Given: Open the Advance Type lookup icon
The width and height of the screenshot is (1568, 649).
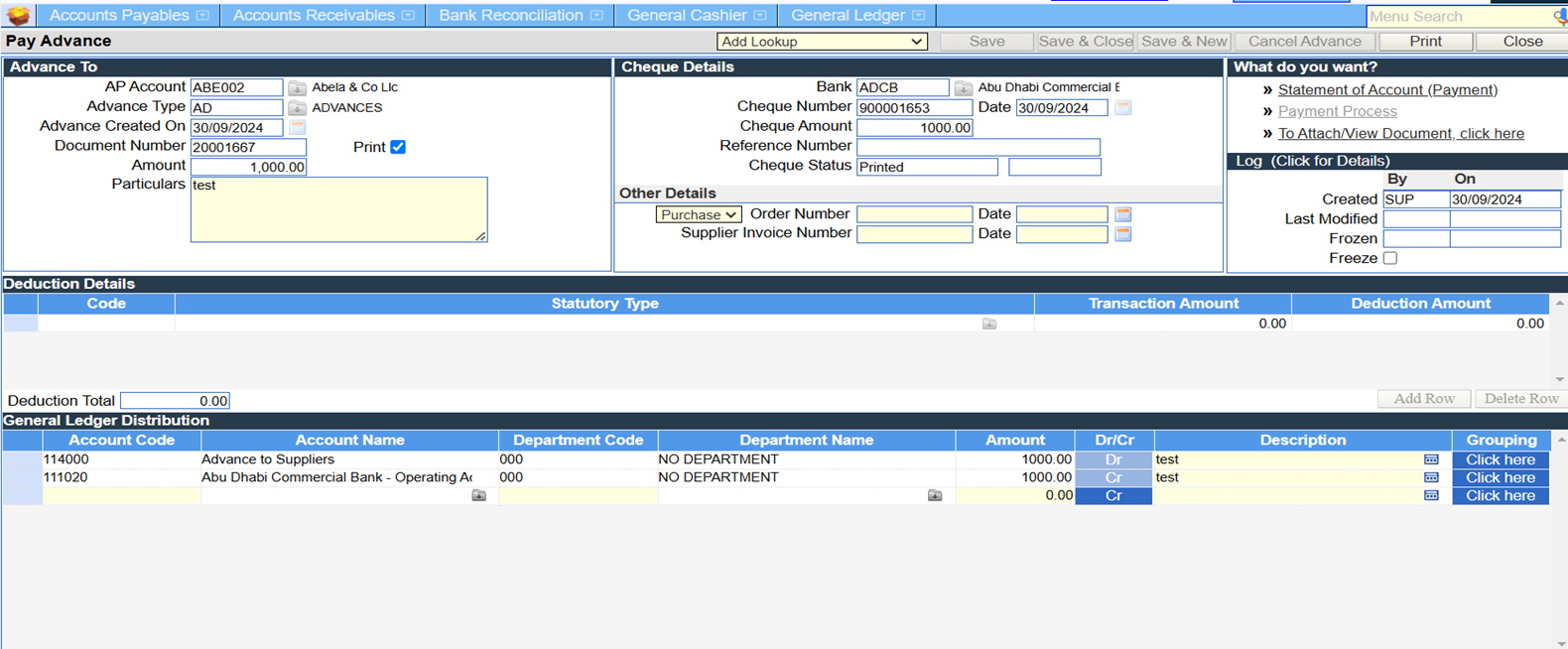Looking at the screenshot, I should [297, 108].
